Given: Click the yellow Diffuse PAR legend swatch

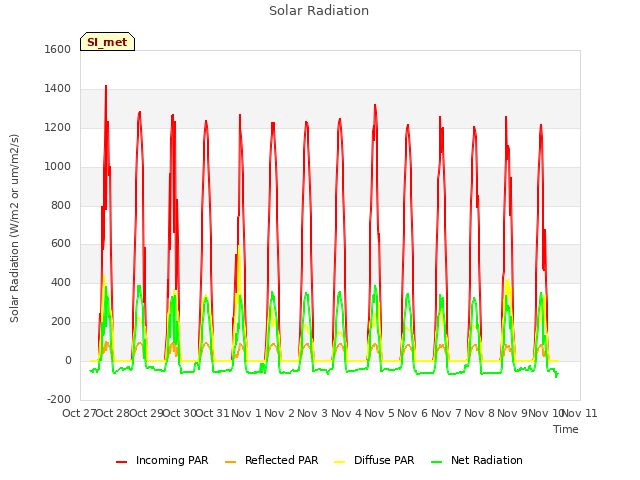Looking at the screenshot, I should click(x=340, y=462).
